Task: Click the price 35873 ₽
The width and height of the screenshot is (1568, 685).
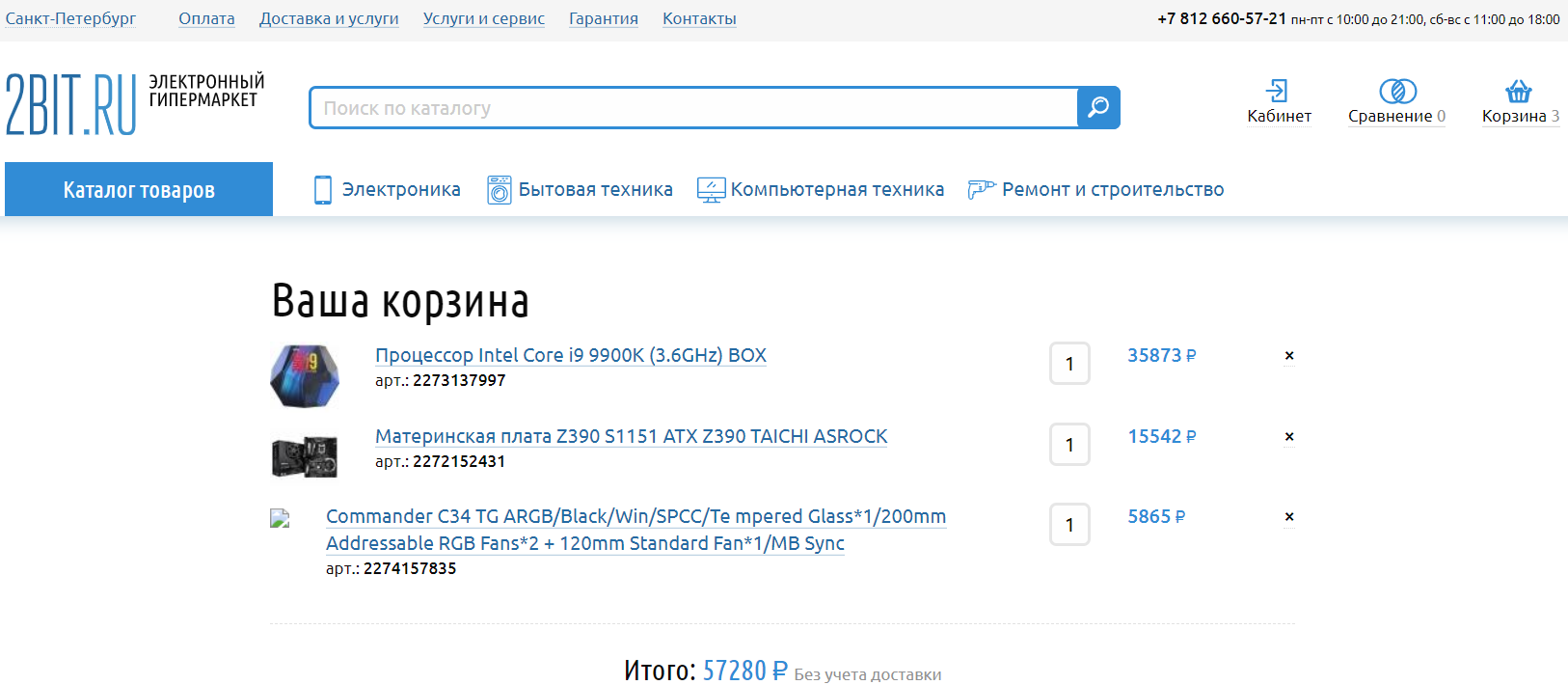Action: coord(1162,355)
